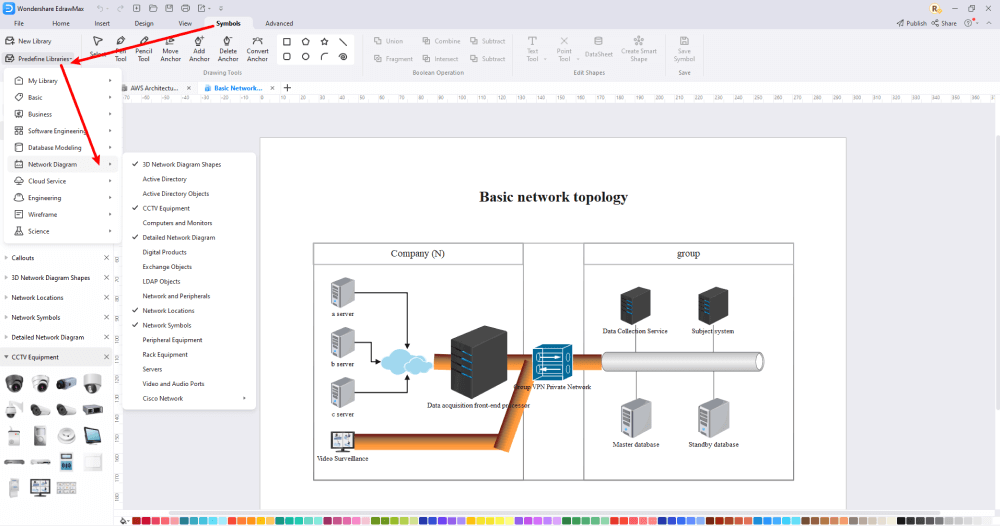Expand the Cisco Network submenu
This screenshot has width=1000, height=526.
click(x=189, y=398)
